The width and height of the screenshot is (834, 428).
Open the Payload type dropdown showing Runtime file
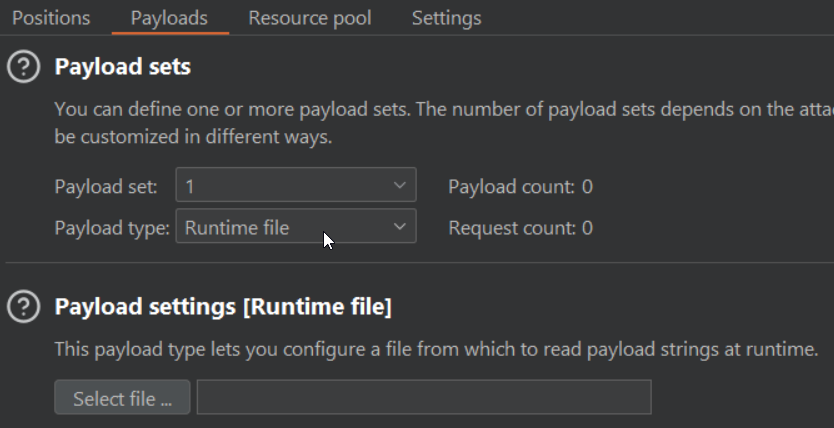[x=296, y=226]
